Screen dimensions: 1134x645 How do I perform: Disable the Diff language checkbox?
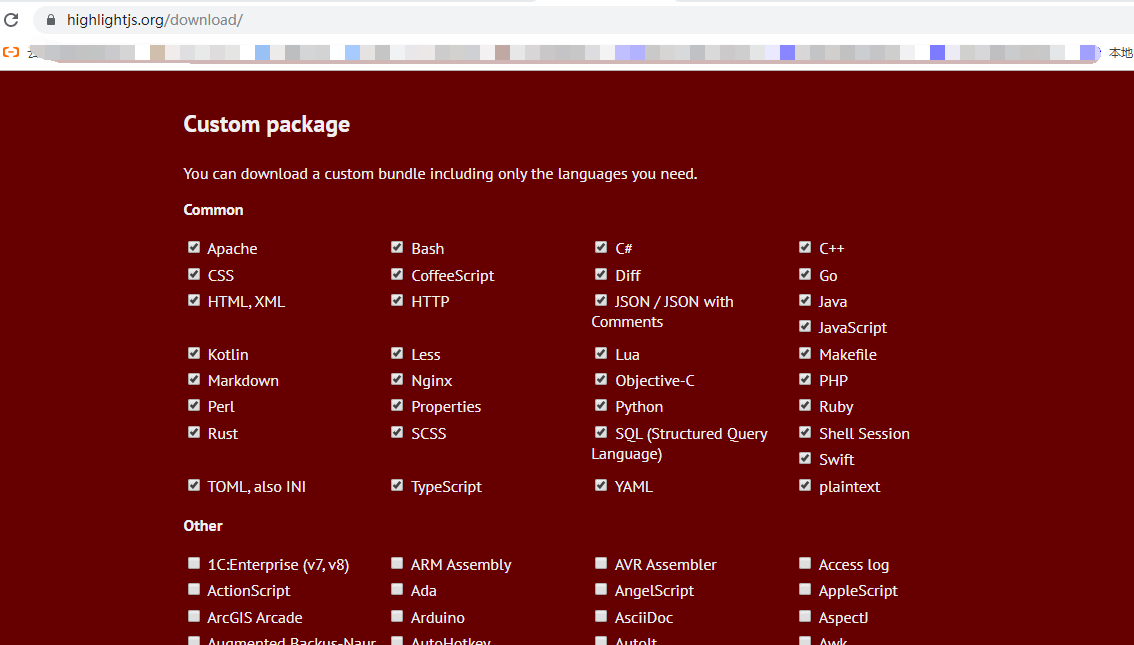[601, 274]
